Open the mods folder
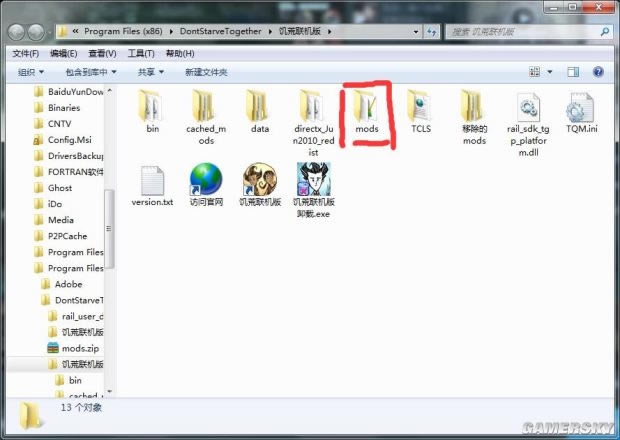Viewport: 620px width, 440px height. click(367, 111)
